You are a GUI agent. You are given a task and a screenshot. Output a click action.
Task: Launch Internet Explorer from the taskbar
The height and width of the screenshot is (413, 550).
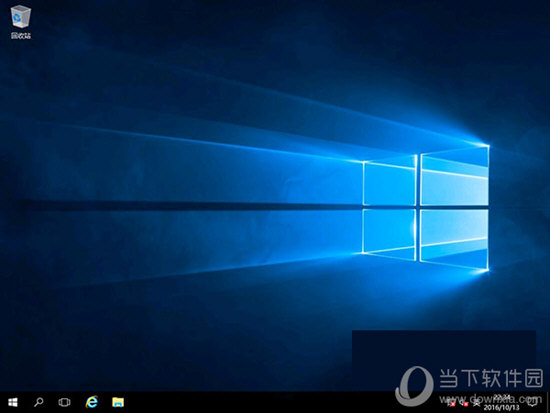point(92,402)
